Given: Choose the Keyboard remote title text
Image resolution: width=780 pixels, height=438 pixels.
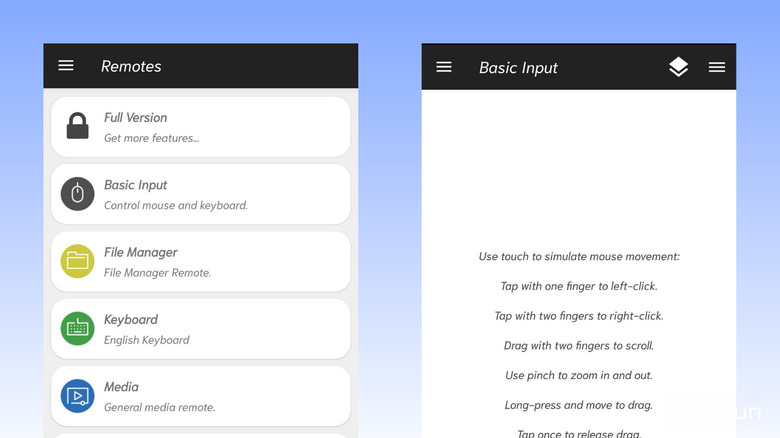Looking at the screenshot, I should [x=131, y=319].
